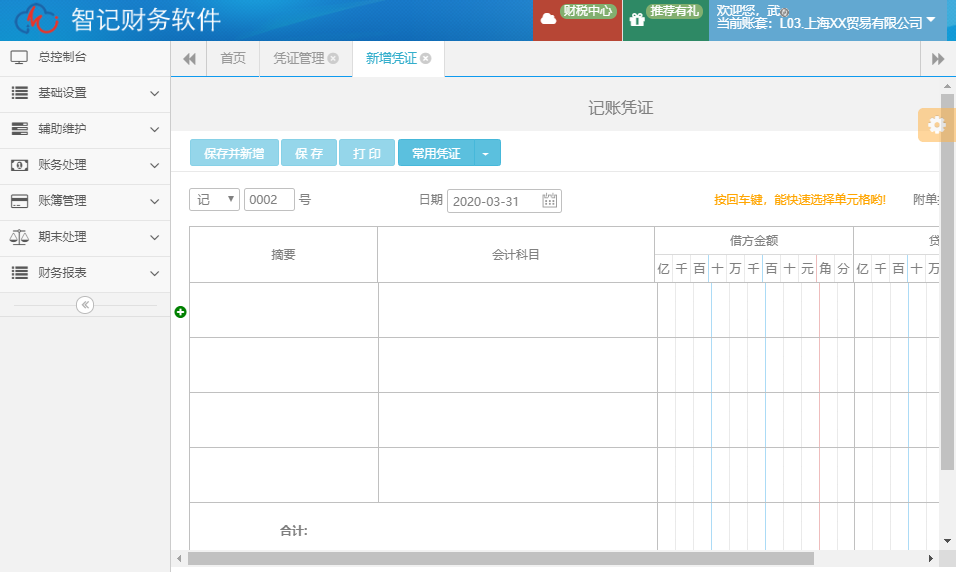Click the 打印 button

(366, 153)
